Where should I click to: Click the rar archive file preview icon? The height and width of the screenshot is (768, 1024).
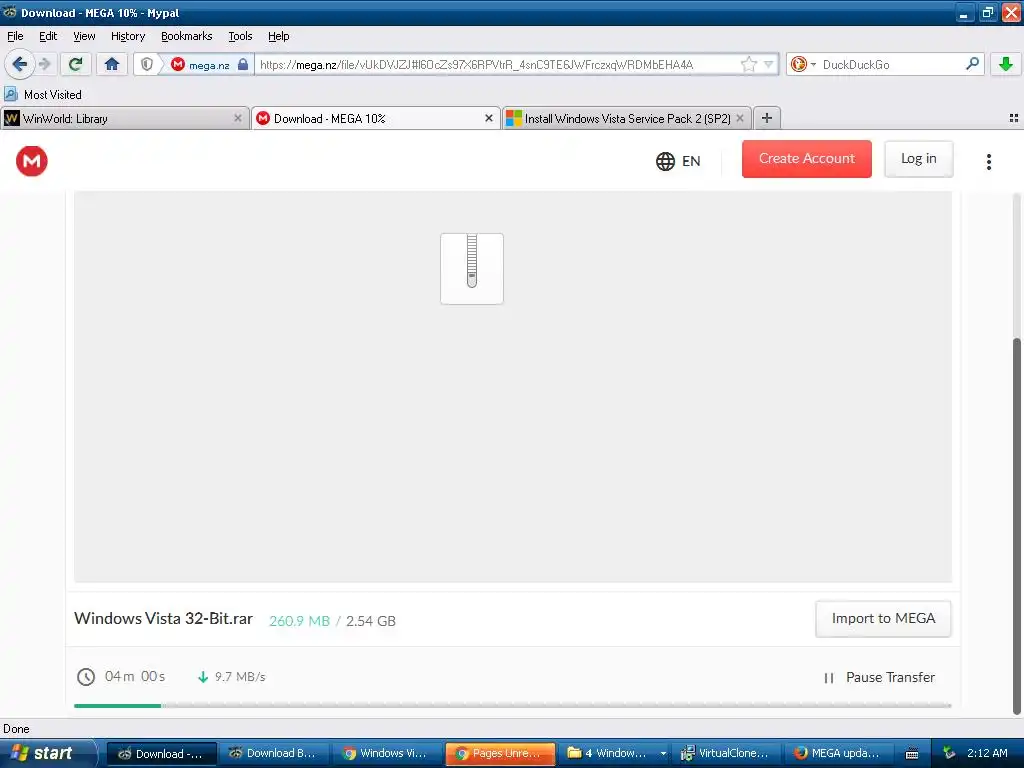[x=472, y=268]
